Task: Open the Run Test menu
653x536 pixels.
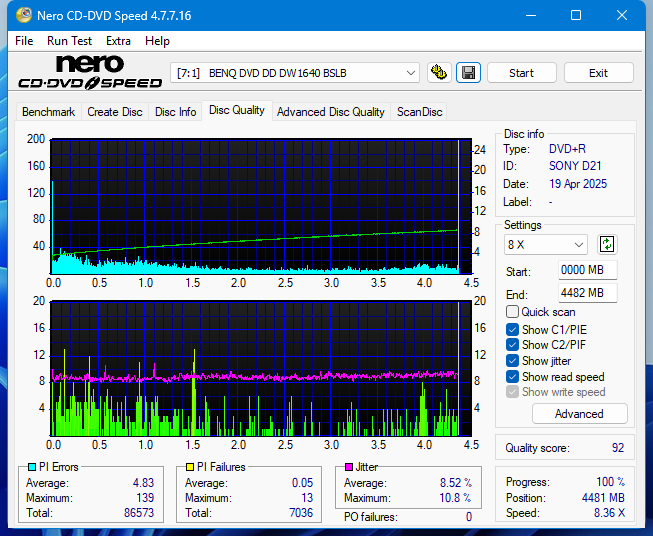Action: click(69, 41)
